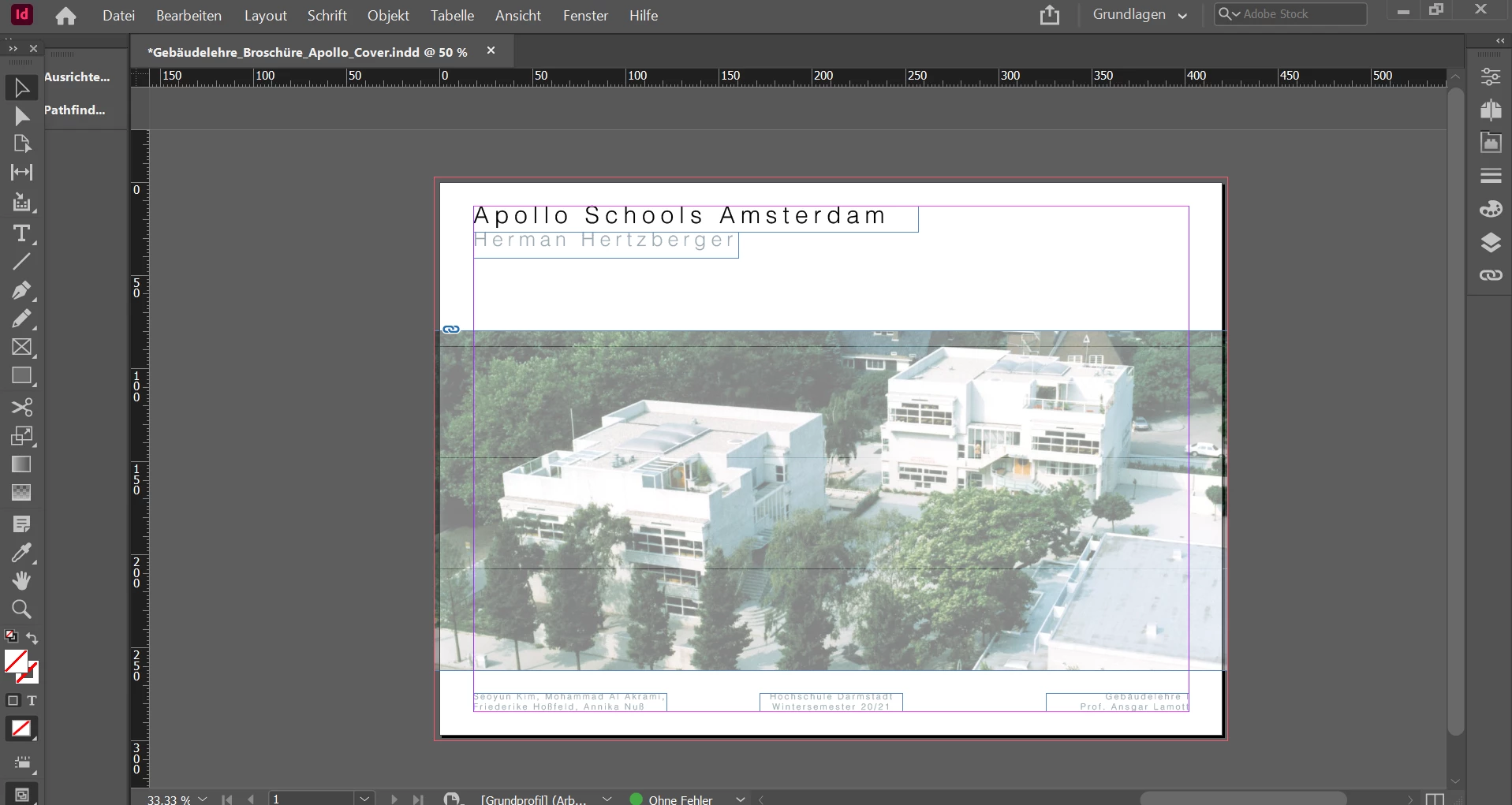Open the Pathfinder panel
Image resolution: width=1512 pixels, height=805 pixels.
click(x=75, y=110)
